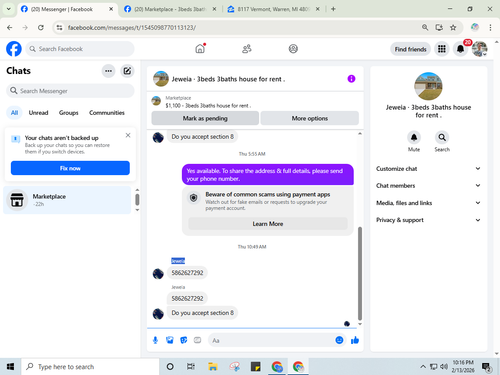Viewport: 500px width, 375px height.
Task: Open the tab search dropdown arrow
Action: 9,9
